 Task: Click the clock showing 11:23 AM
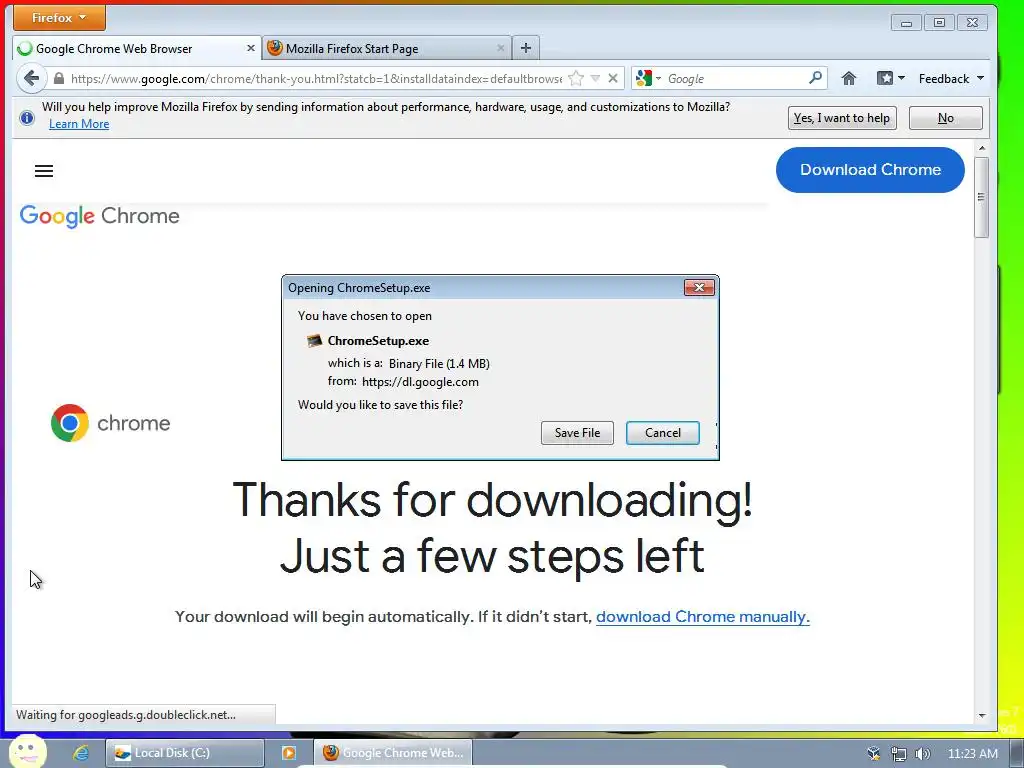pyautogui.click(x=972, y=754)
